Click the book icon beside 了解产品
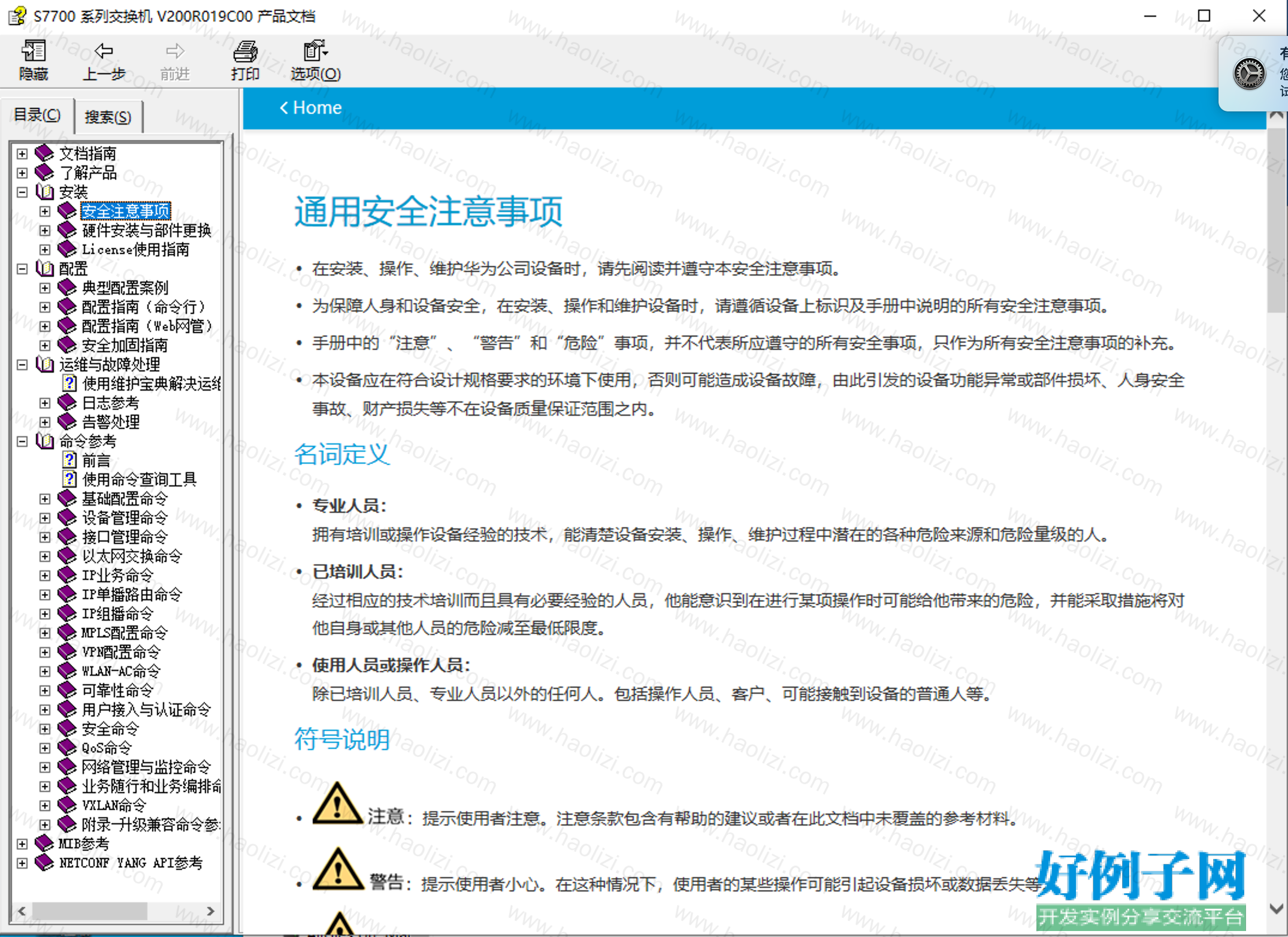This screenshot has width=1288, height=937. click(x=44, y=173)
